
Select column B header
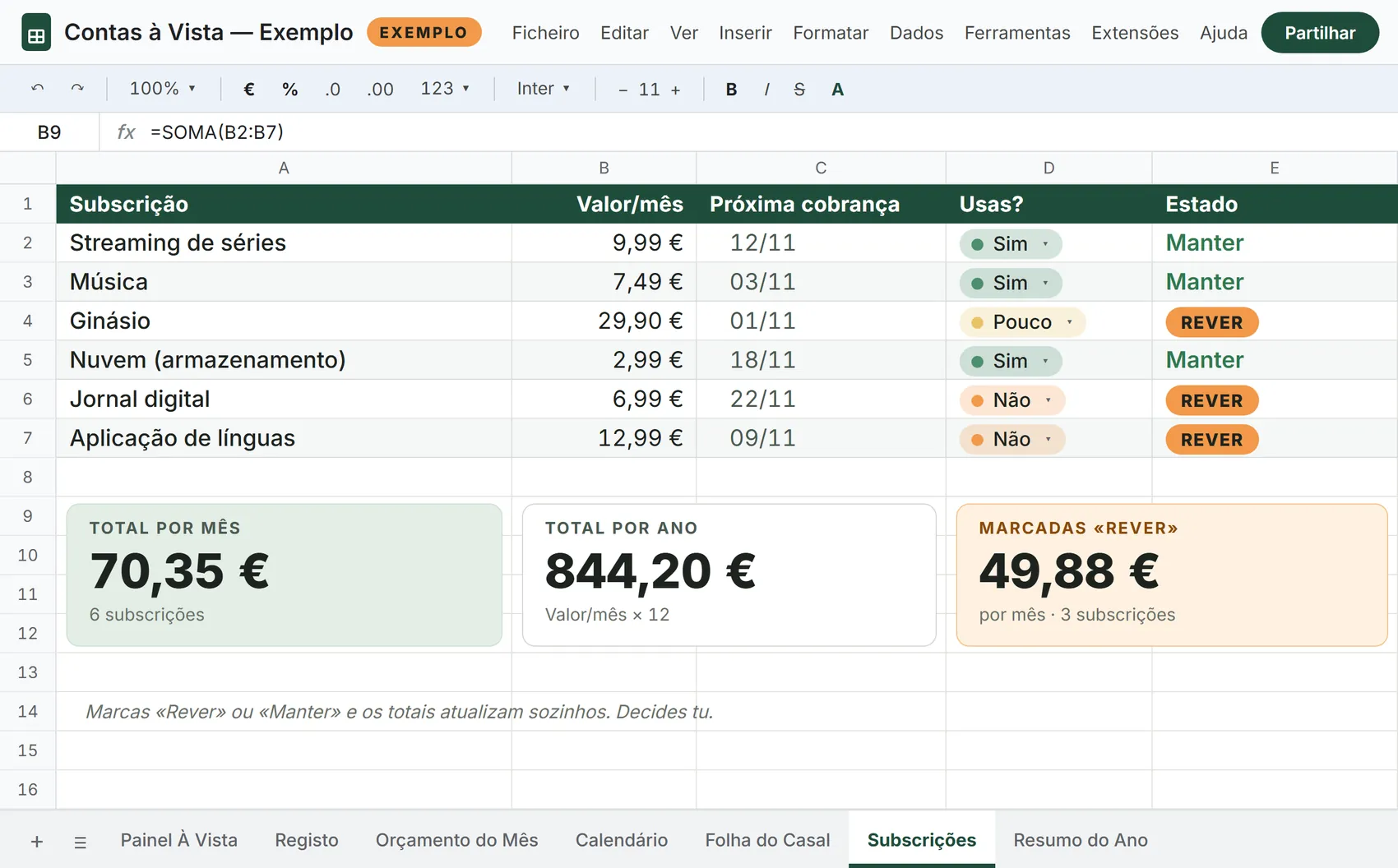pos(604,168)
